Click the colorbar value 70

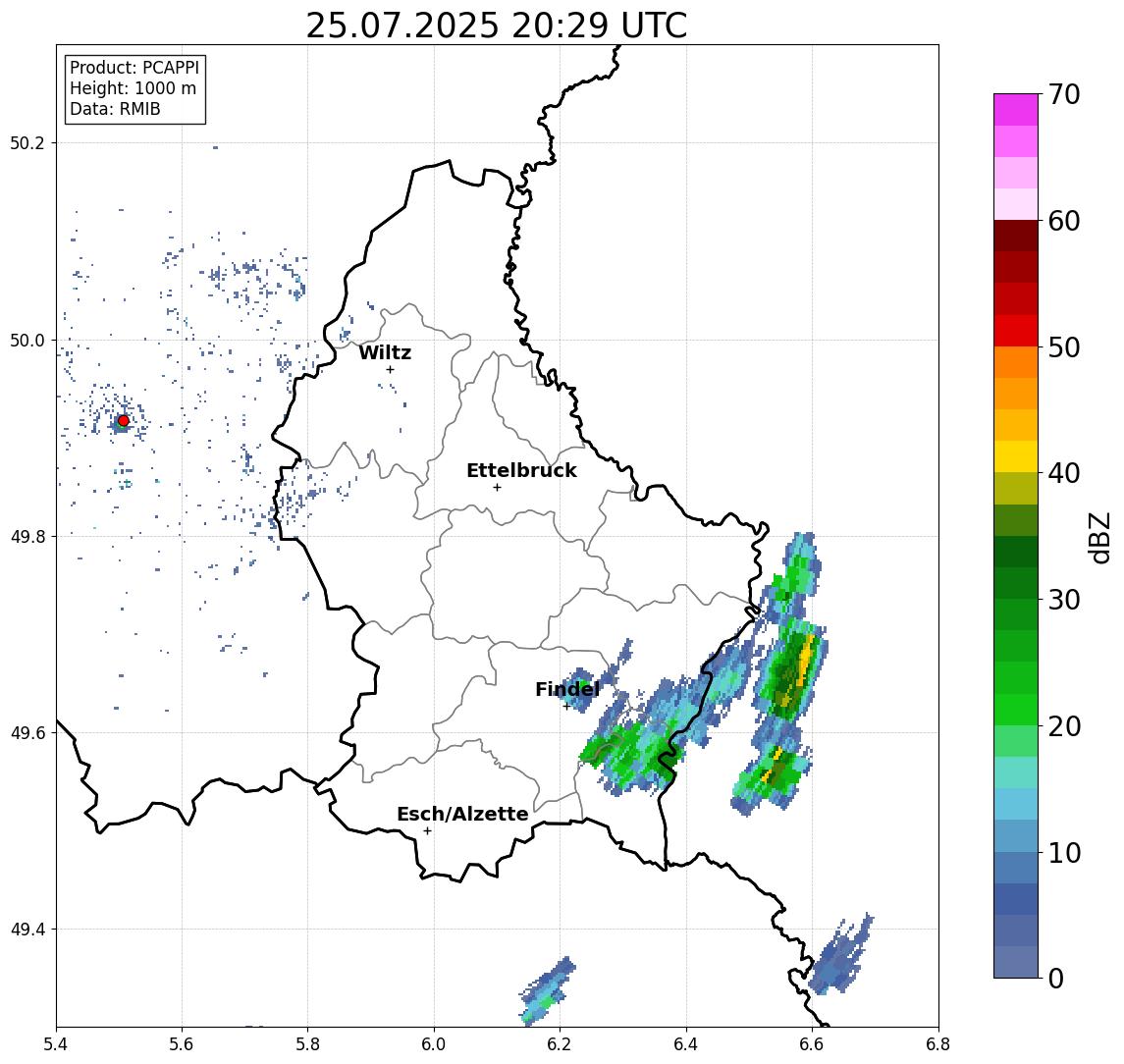coord(1064,94)
